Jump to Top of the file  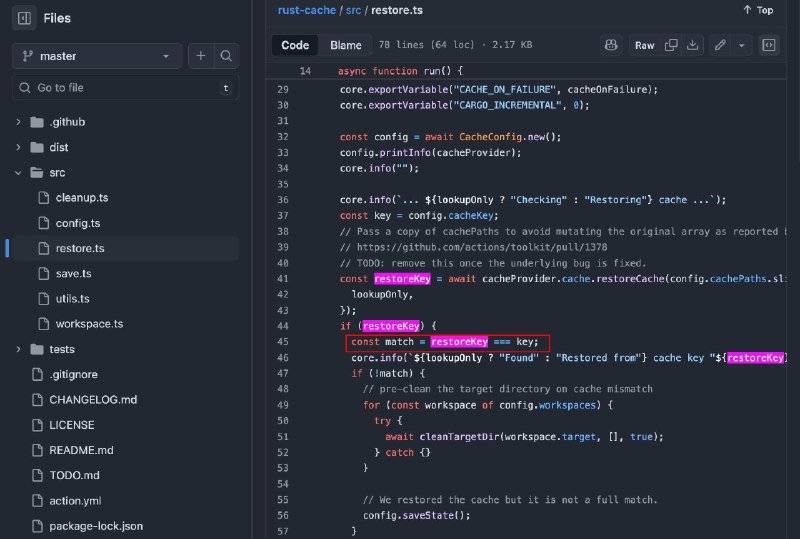(x=758, y=10)
